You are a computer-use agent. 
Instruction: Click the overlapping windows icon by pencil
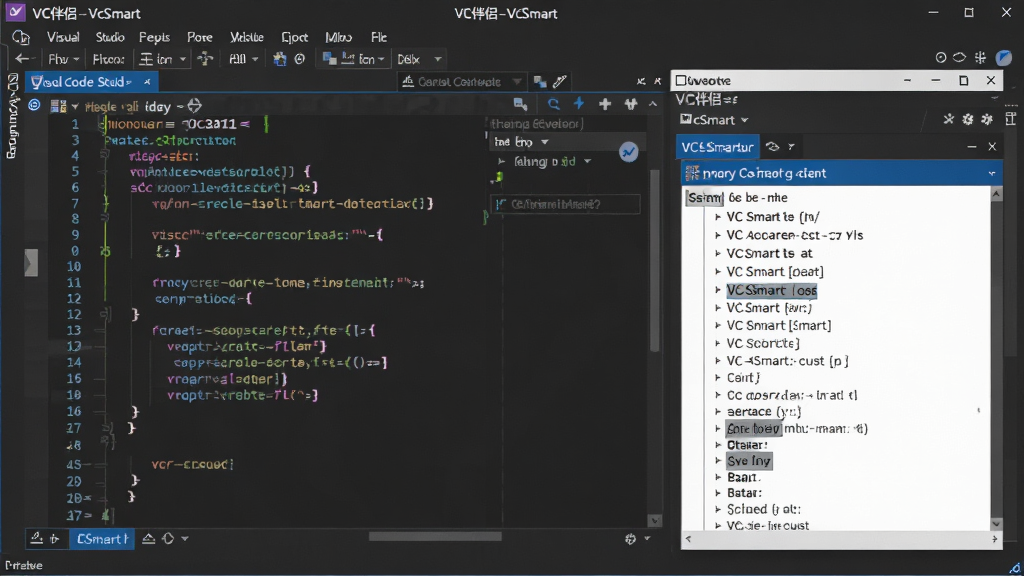point(539,82)
